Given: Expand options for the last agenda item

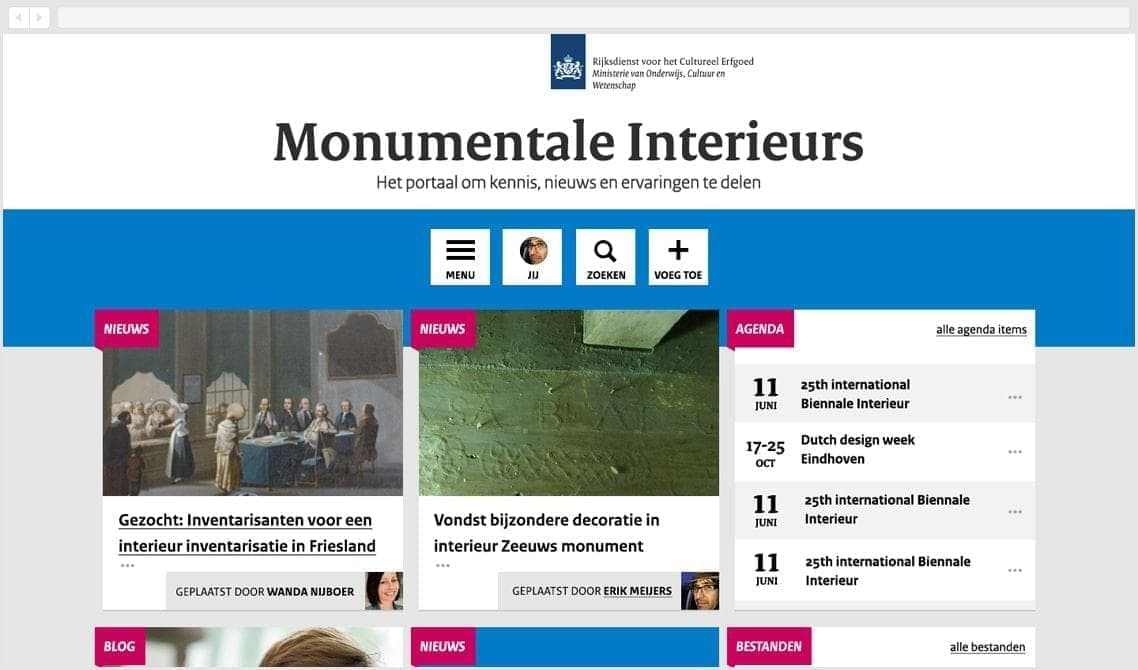Looking at the screenshot, I should coord(1015,571).
